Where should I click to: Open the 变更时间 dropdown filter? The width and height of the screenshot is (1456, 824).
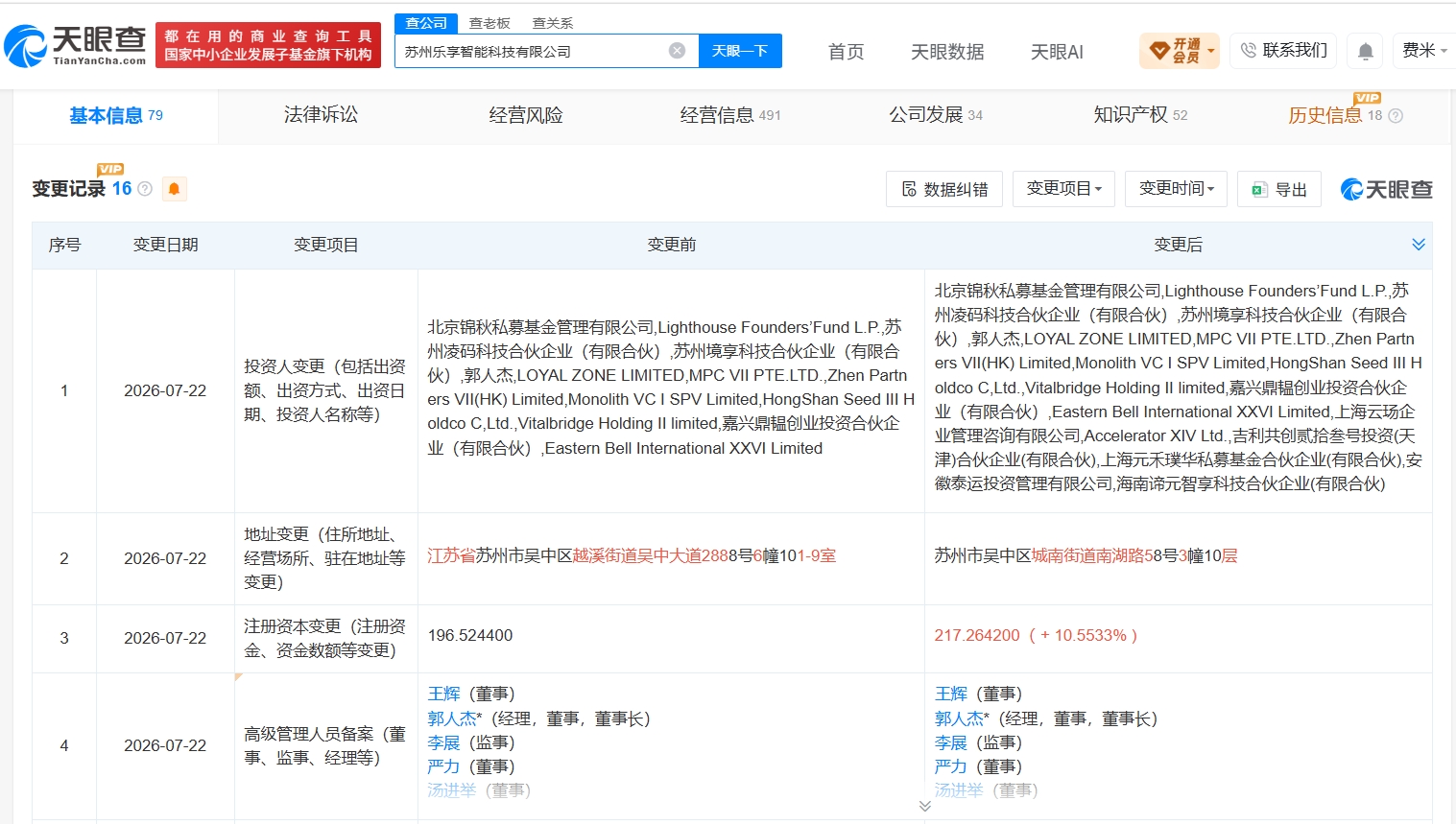pyautogui.click(x=1177, y=189)
